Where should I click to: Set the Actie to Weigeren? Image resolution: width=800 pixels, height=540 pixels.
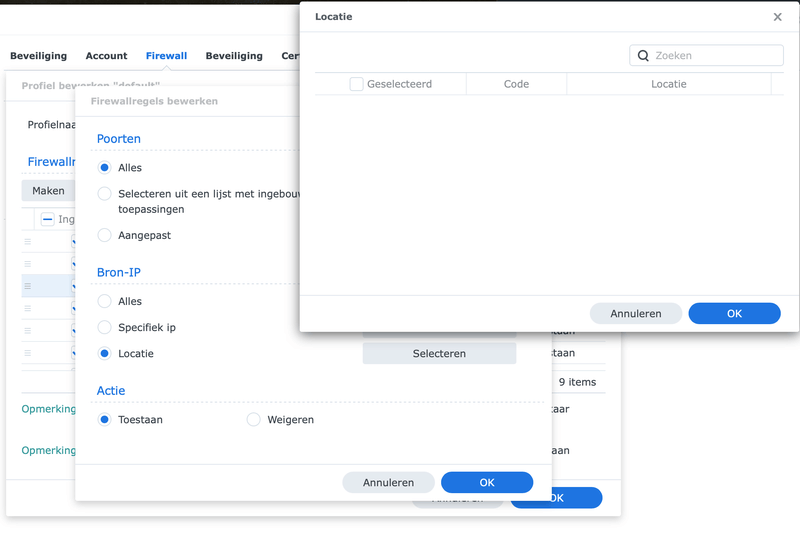pyautogui.click(x=253, y=420)
